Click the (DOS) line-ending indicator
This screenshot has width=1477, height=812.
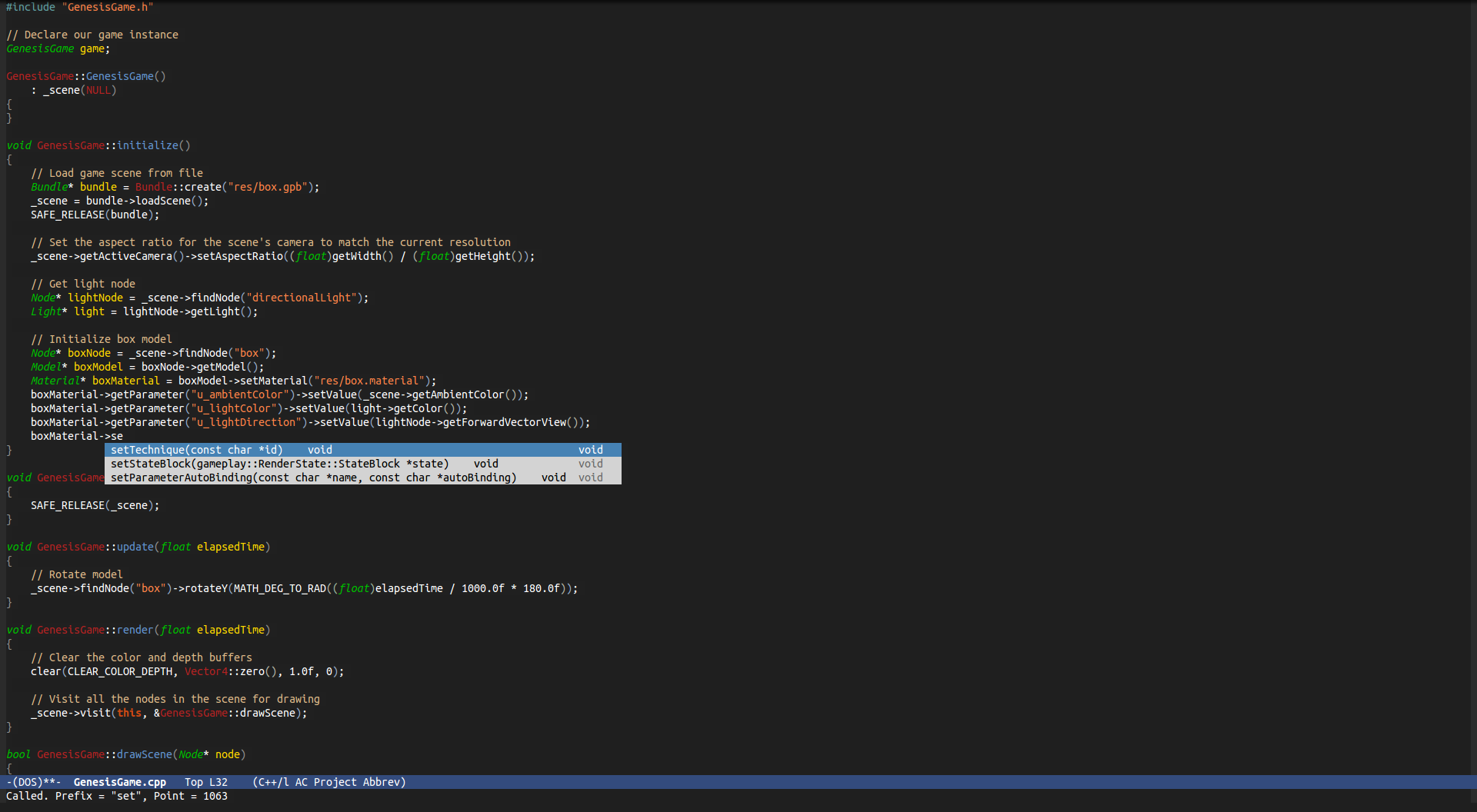28,782
